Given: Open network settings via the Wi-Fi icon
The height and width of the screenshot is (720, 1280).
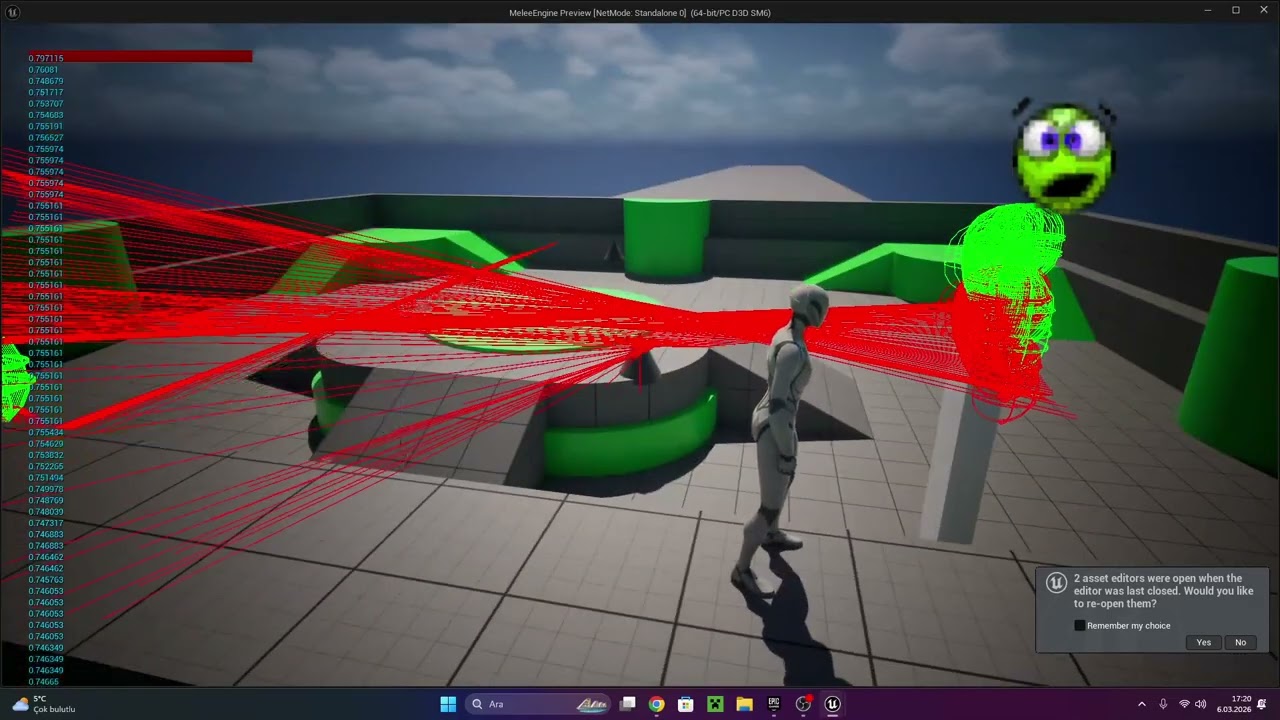Looking at the screenshot, I should (1184, 704).
